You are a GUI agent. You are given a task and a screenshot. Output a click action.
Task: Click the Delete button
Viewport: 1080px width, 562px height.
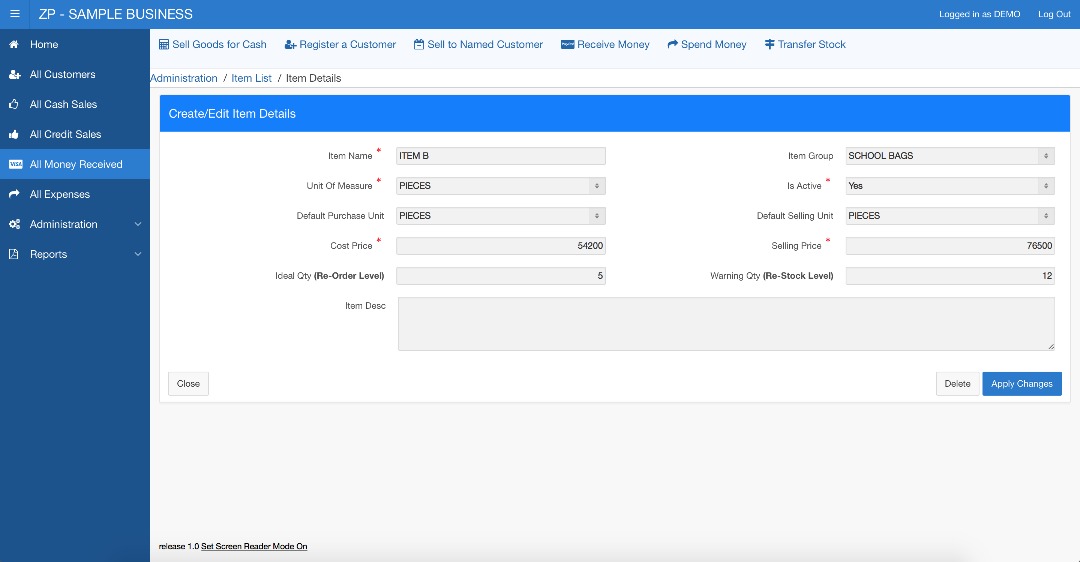click(x=957, y=384)
